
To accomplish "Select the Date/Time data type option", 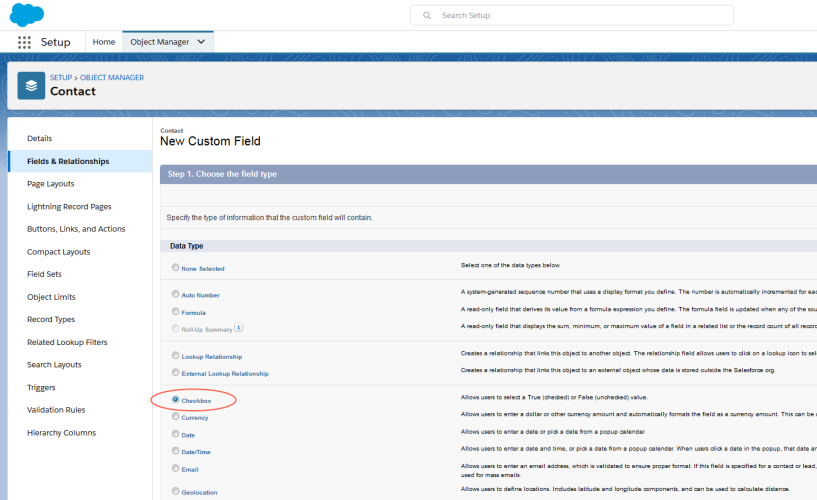I will (x=176, y=451).
